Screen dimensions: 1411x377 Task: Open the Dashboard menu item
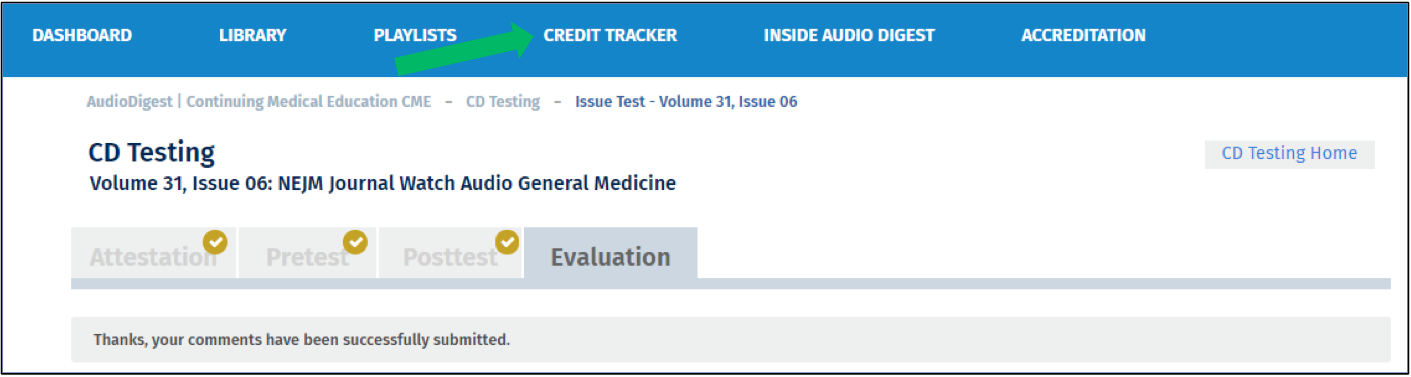(82, 35)
